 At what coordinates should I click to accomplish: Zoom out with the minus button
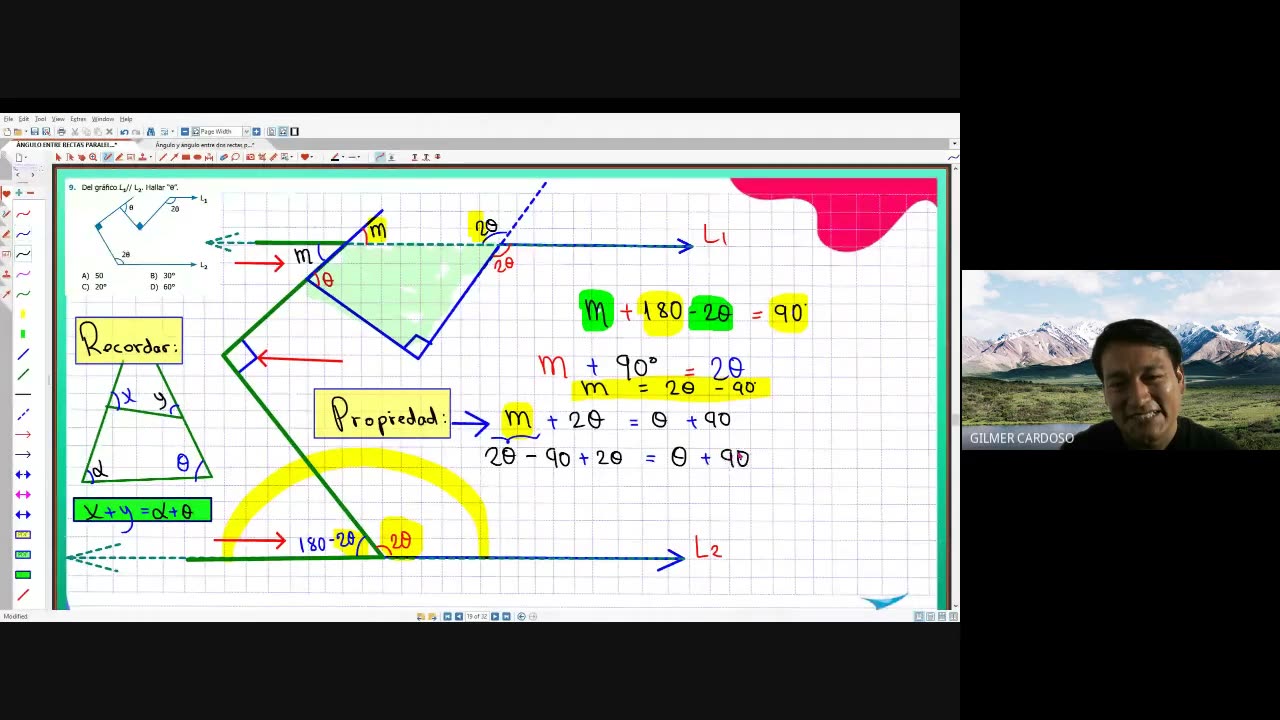click(x=185, y=131)
